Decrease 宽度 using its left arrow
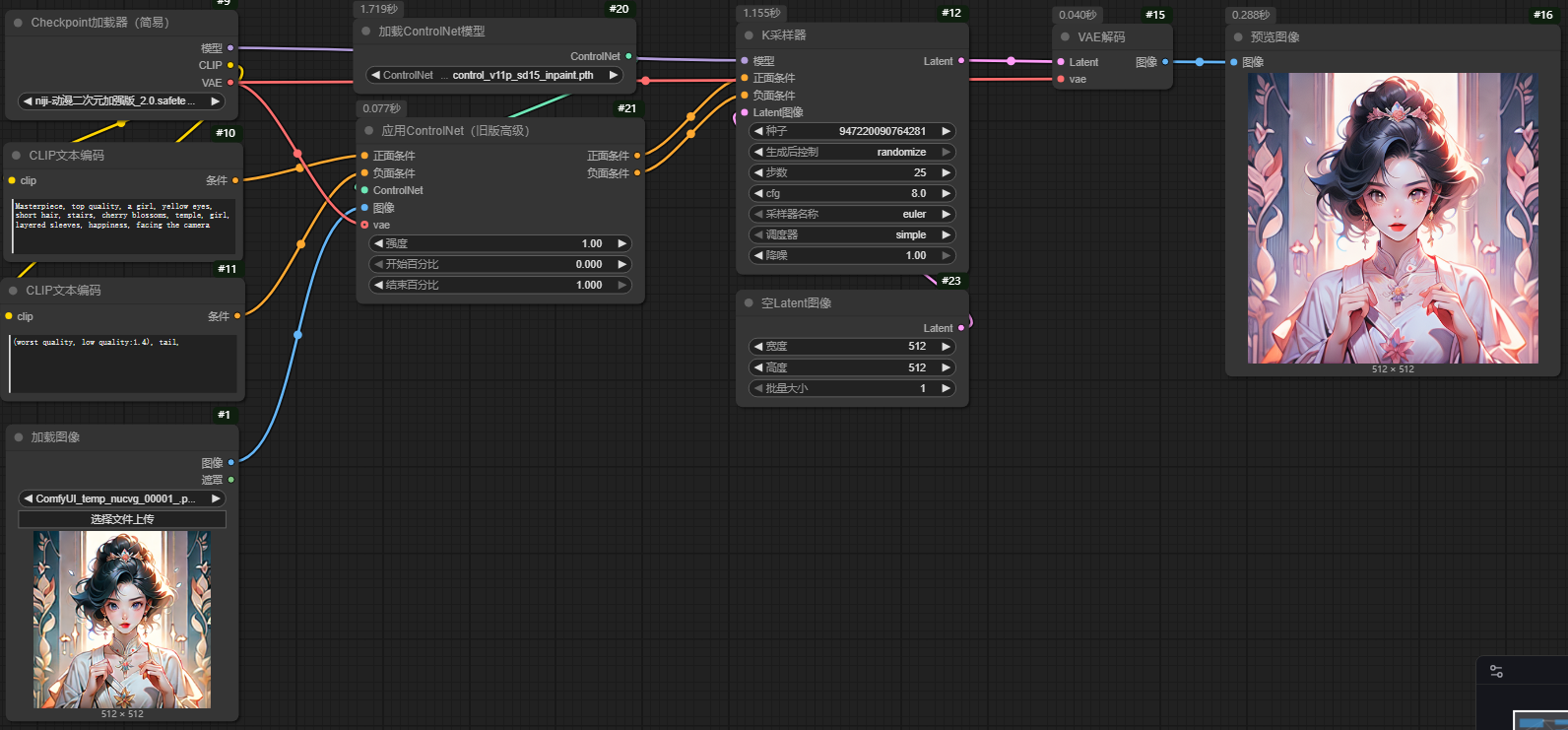The width and height of the screenshot is (1568, 730). 758,347
